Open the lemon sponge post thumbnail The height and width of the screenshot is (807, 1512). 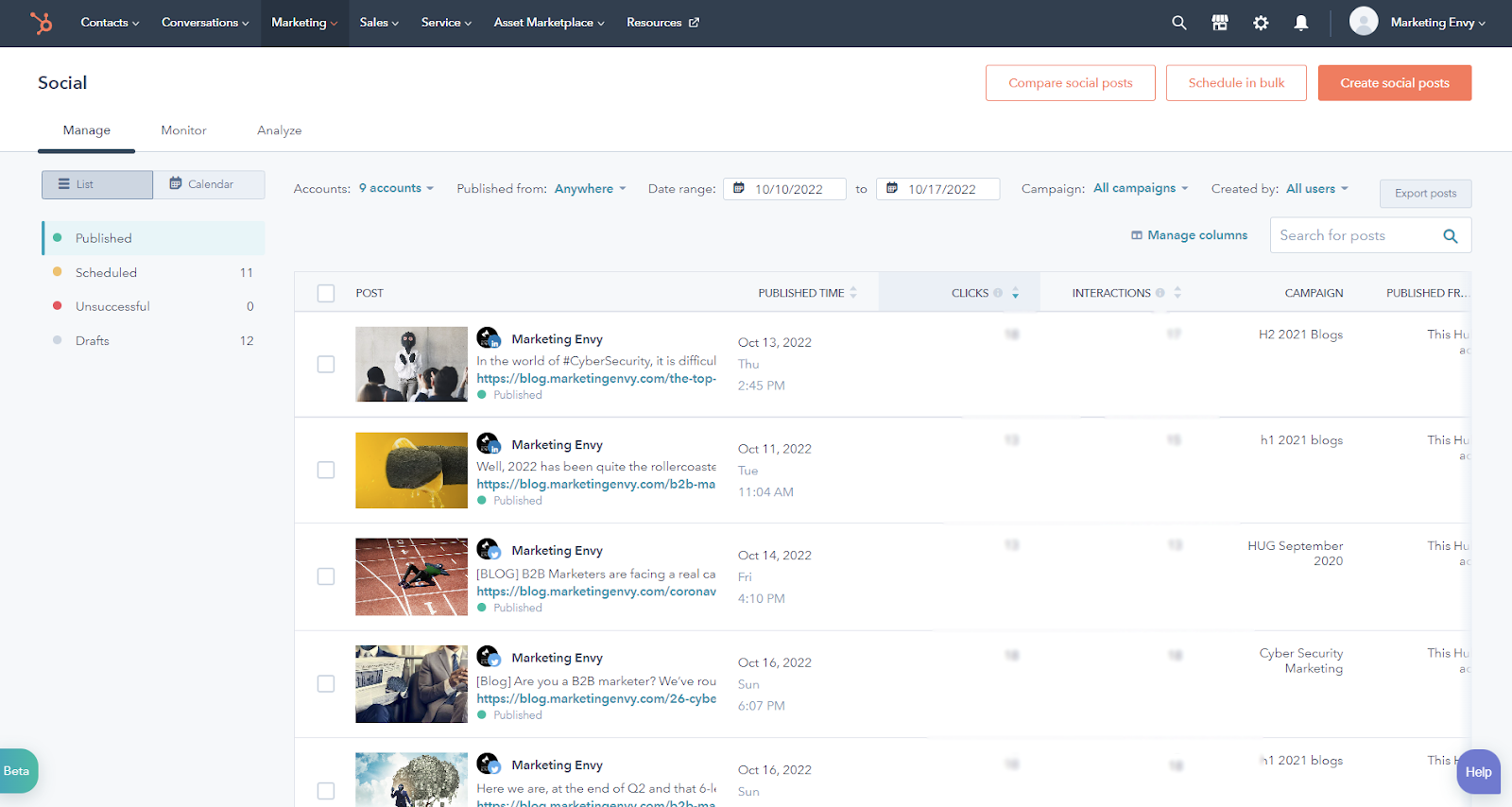[x=411, y=471]
